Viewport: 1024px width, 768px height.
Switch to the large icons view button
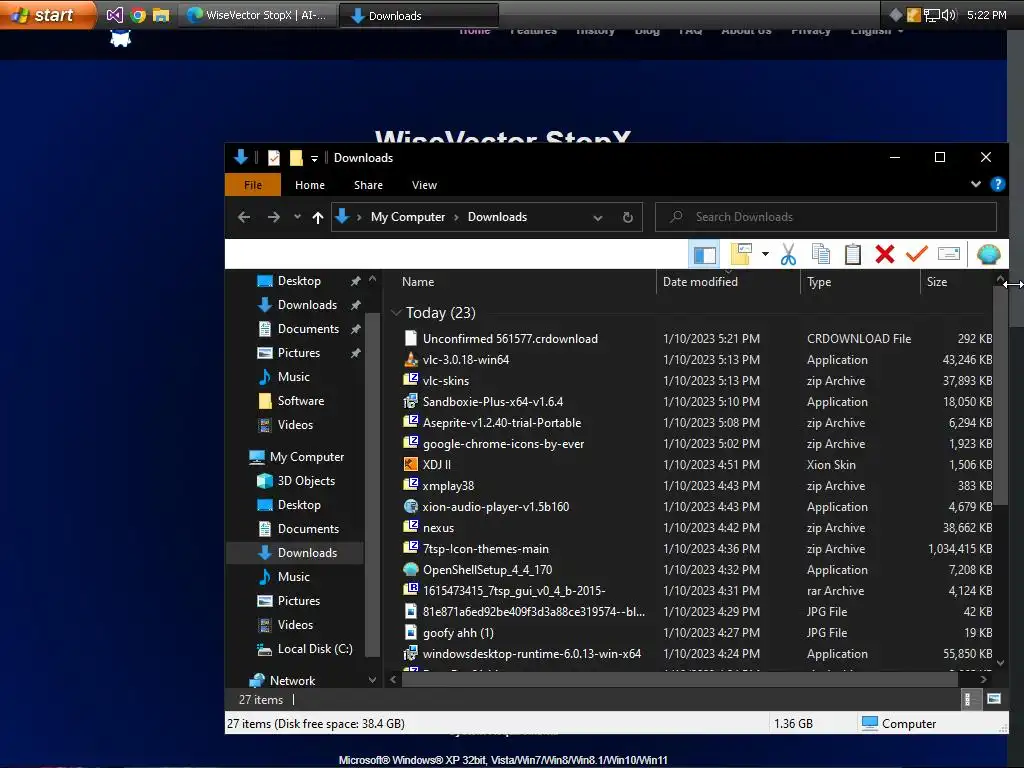994,699
